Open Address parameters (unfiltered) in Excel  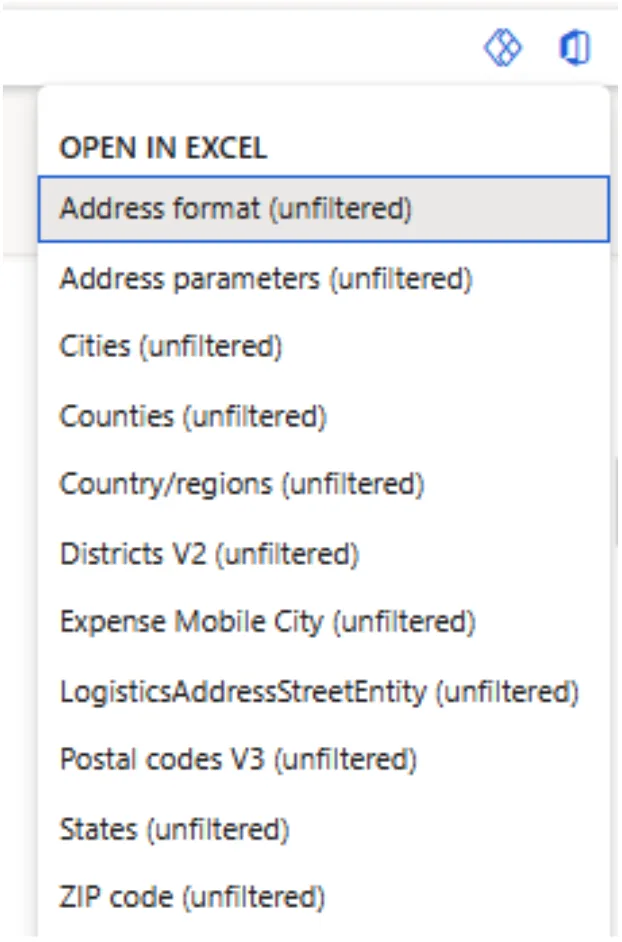tap(265, 278)
